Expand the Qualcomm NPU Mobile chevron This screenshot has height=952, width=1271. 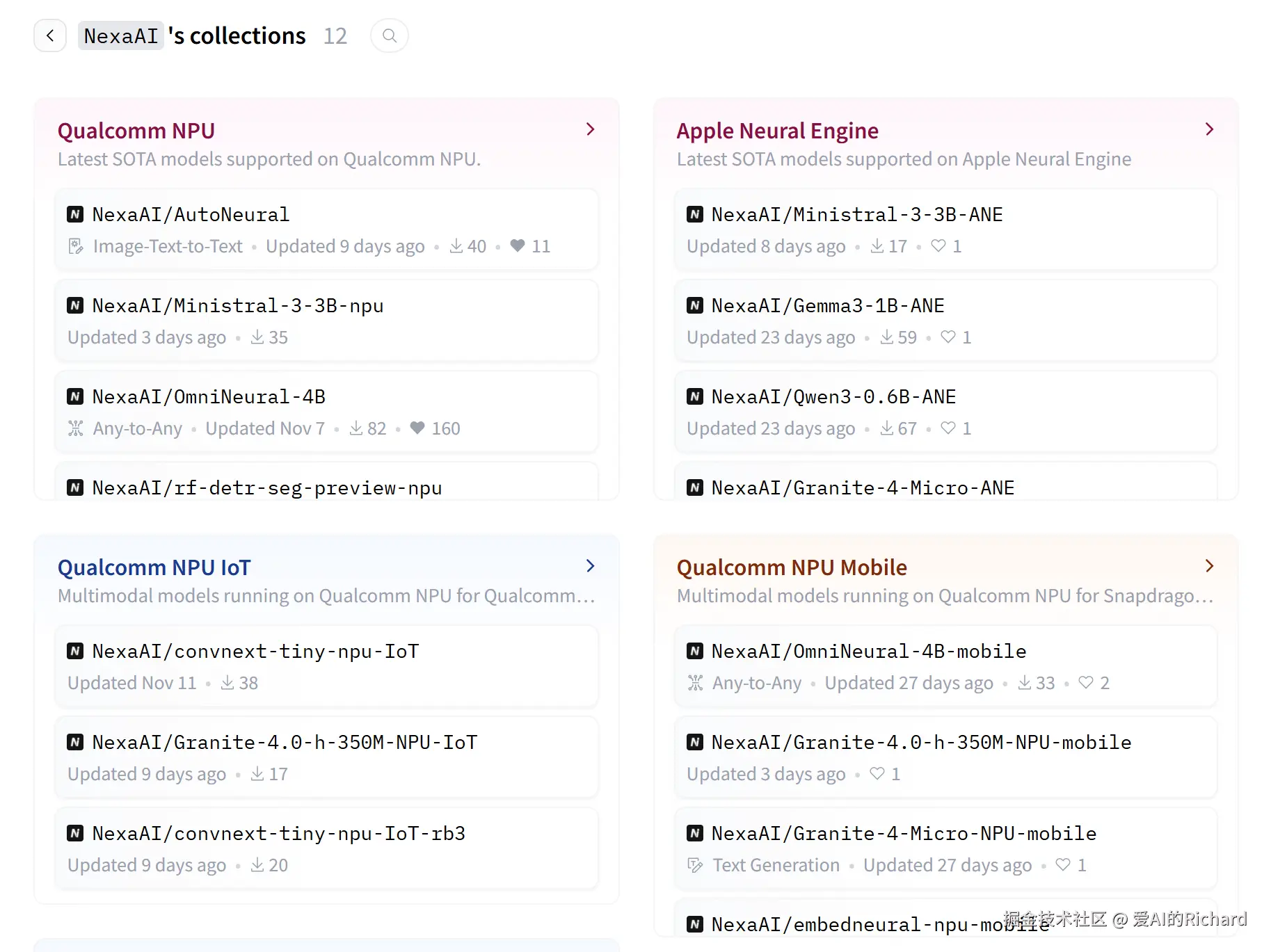coord(1209,566)
